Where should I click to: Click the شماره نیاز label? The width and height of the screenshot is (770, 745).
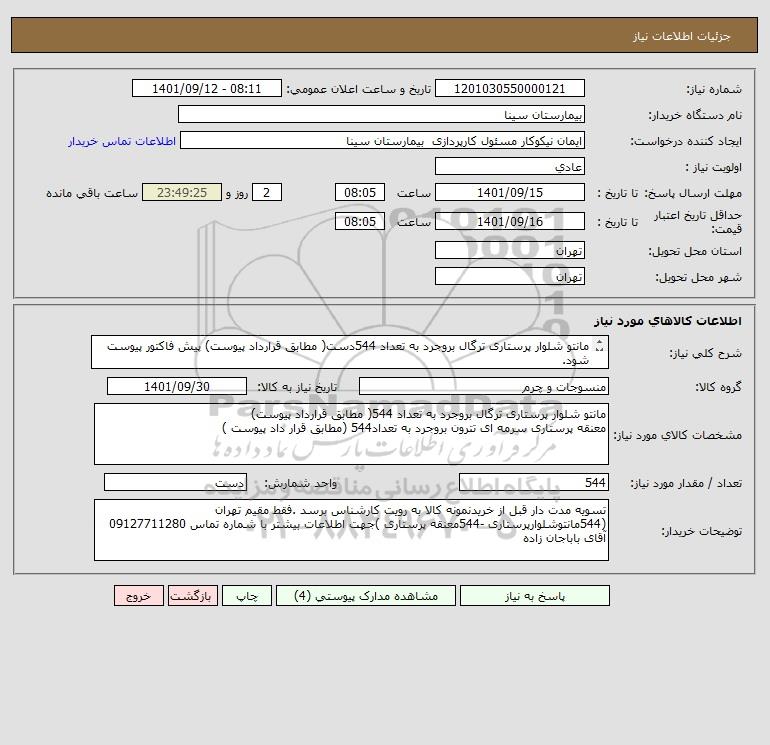tap(714, 89)
